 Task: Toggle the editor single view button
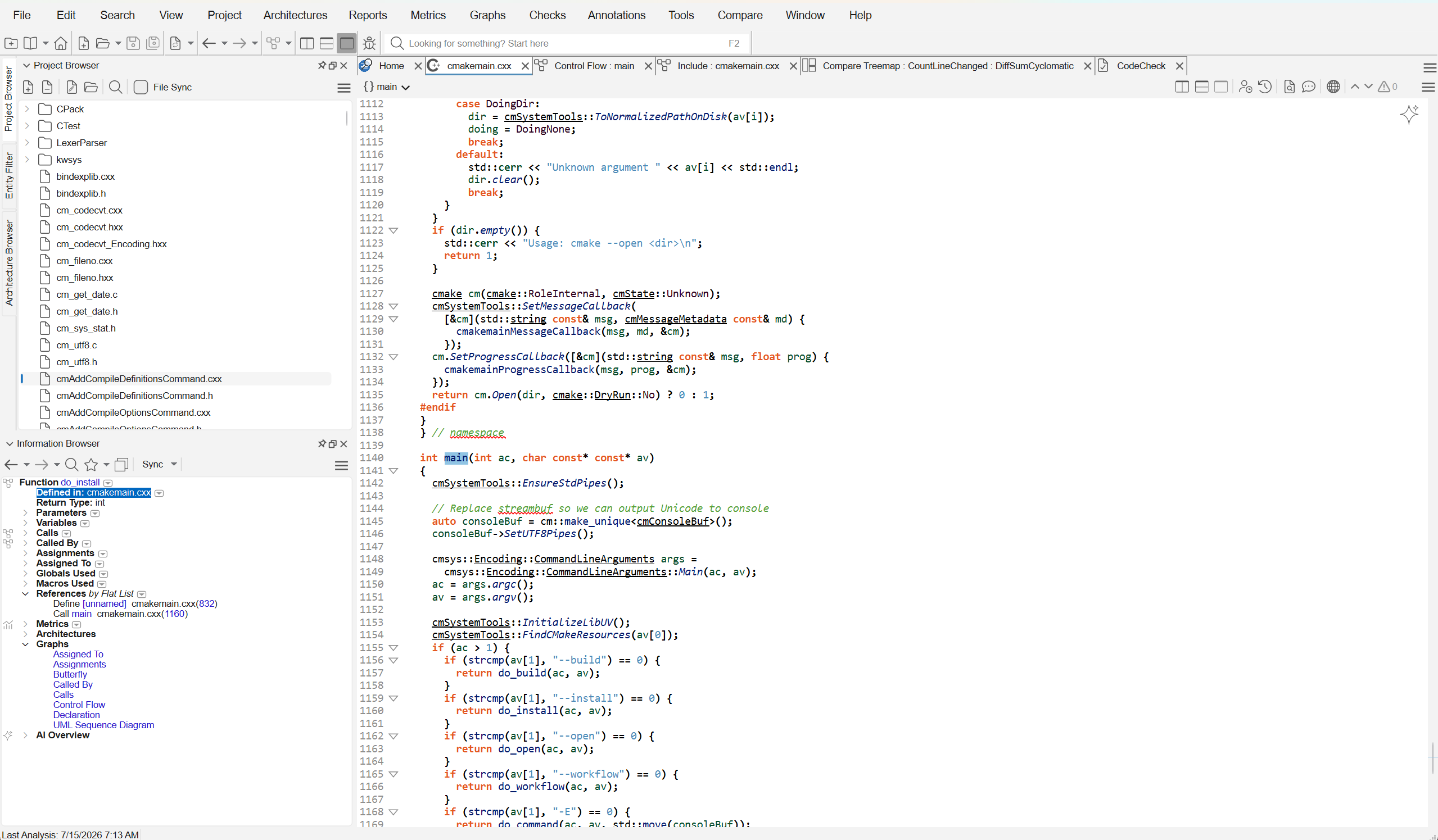[x=1220, y=87]
